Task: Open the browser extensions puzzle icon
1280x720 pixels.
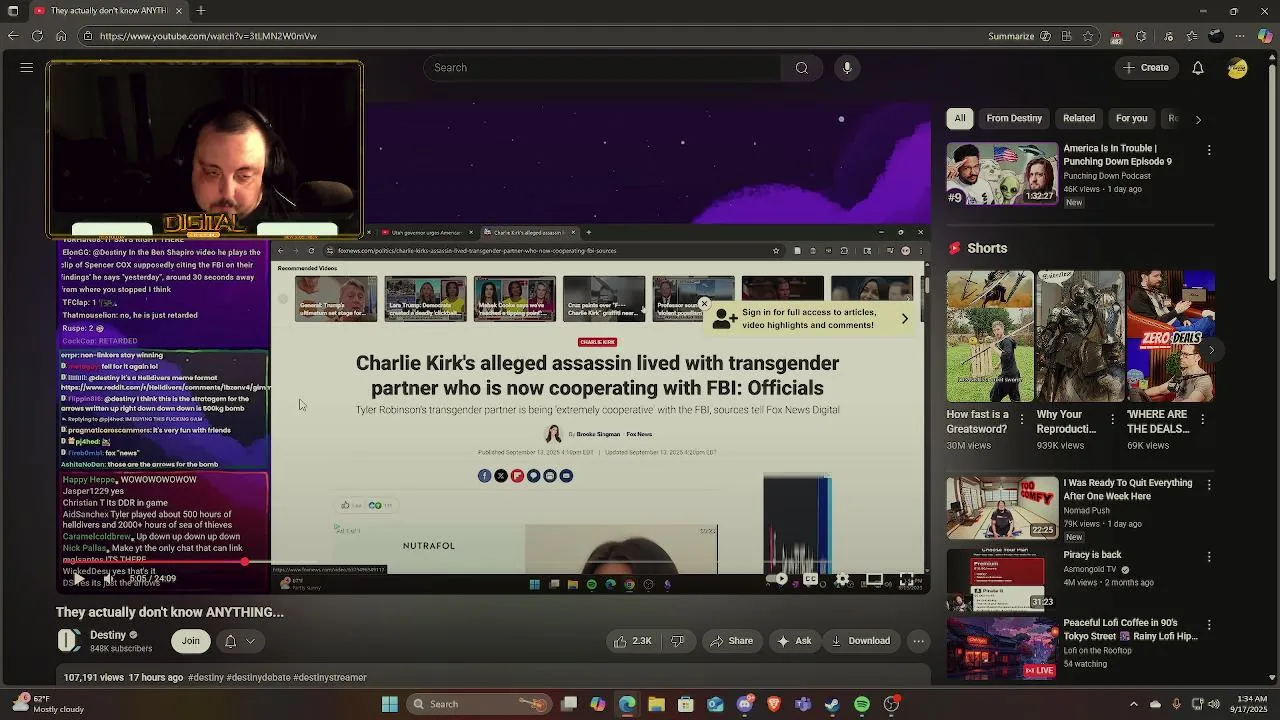Action: 1141,36
